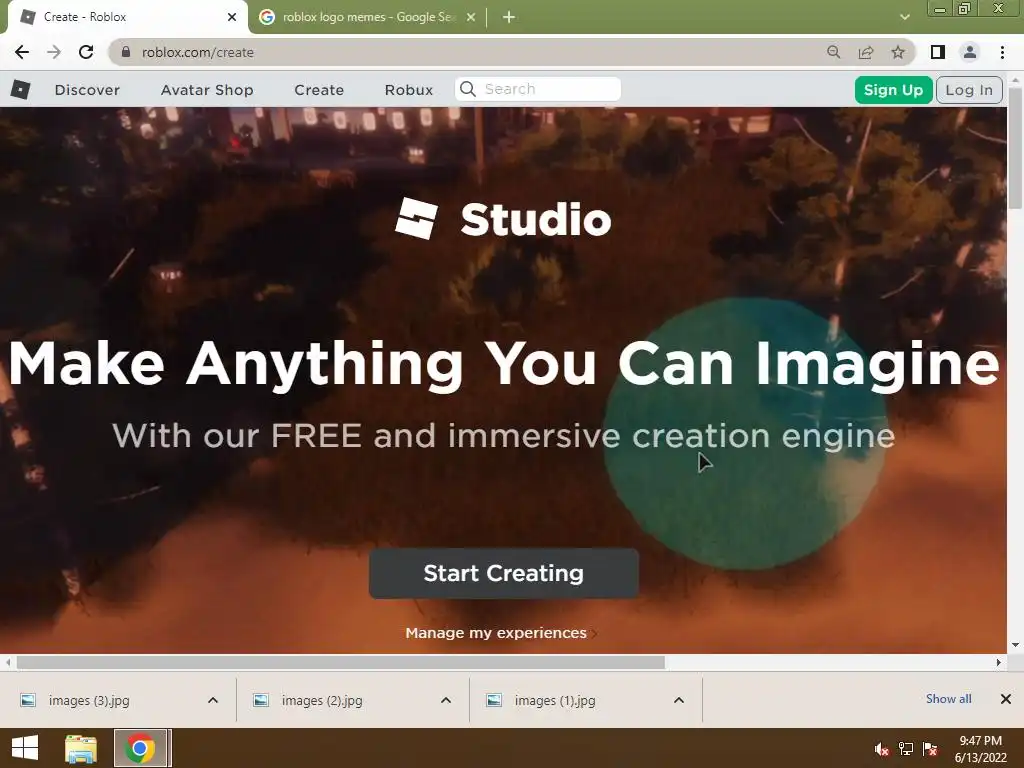This screenshot has height=768, width=1024.
Task: Open the tab search chevron
Action: pos(904,17)
